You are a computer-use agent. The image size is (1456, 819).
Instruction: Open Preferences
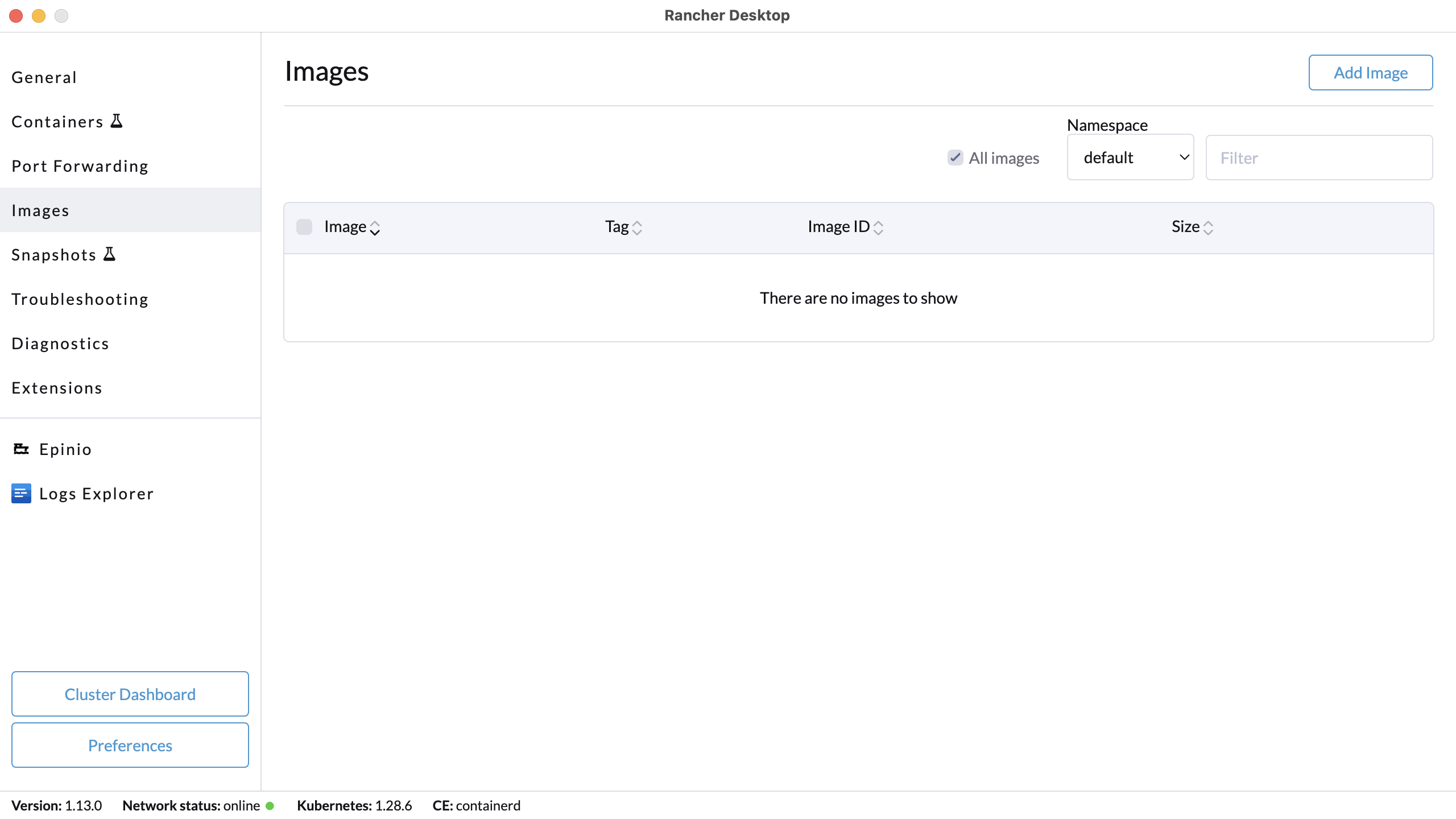130,745
